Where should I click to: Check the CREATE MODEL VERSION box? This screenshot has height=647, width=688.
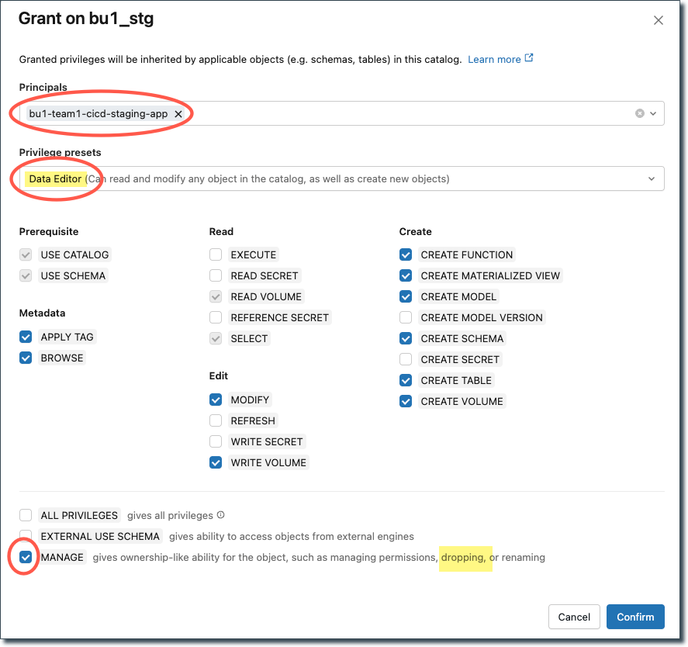click(406, 318)
